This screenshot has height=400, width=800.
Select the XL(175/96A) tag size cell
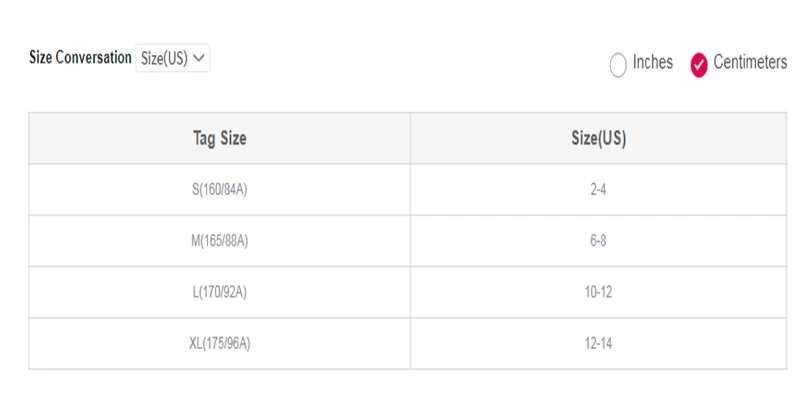(219, 344)
